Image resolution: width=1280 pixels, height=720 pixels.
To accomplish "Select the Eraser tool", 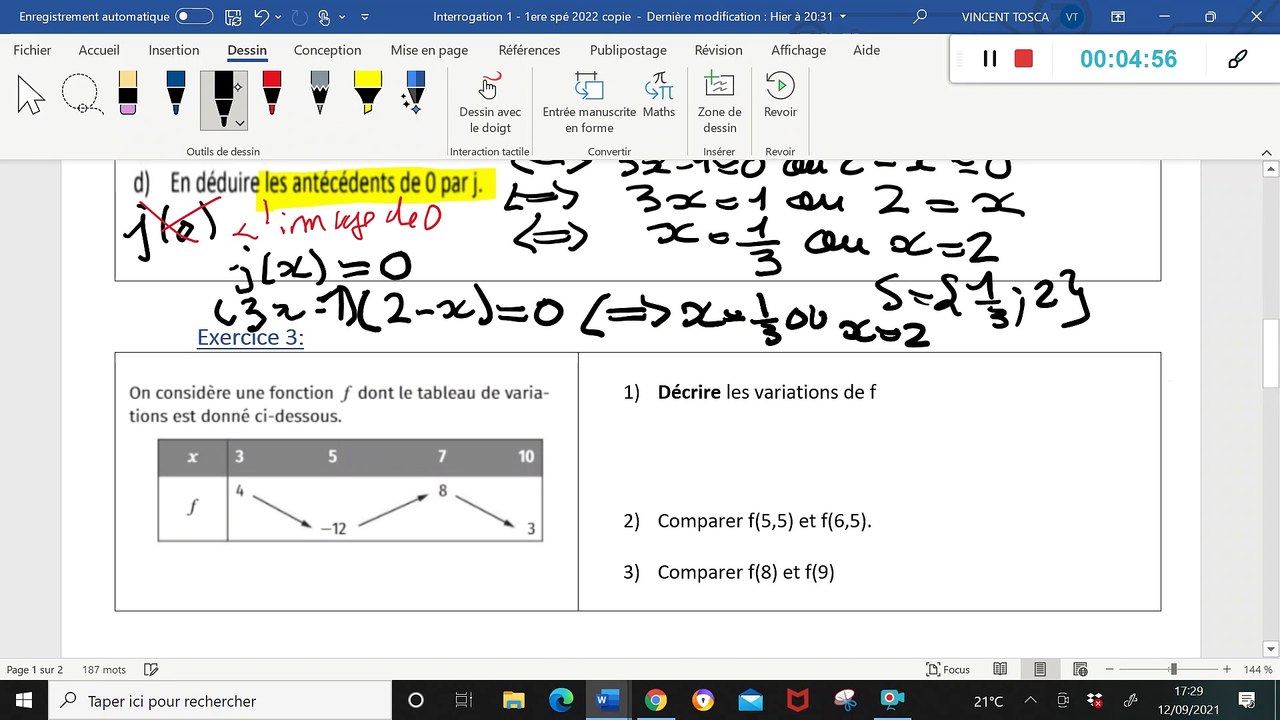I will click(128, 93).
